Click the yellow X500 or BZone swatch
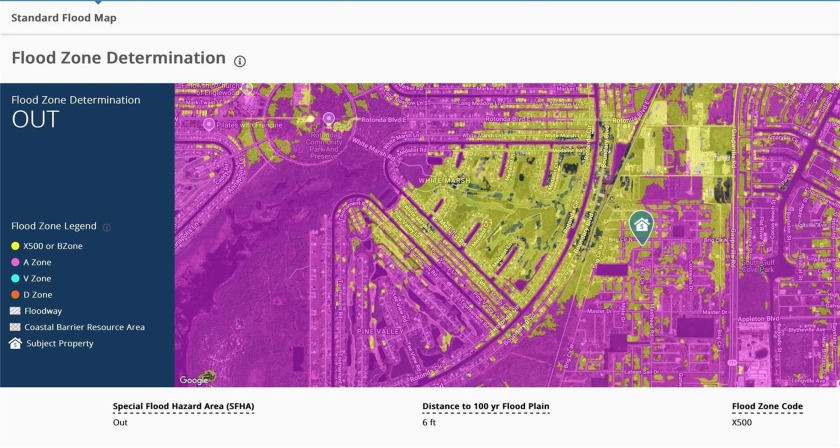This screenshot has height=448, width=840. point(15,246)
